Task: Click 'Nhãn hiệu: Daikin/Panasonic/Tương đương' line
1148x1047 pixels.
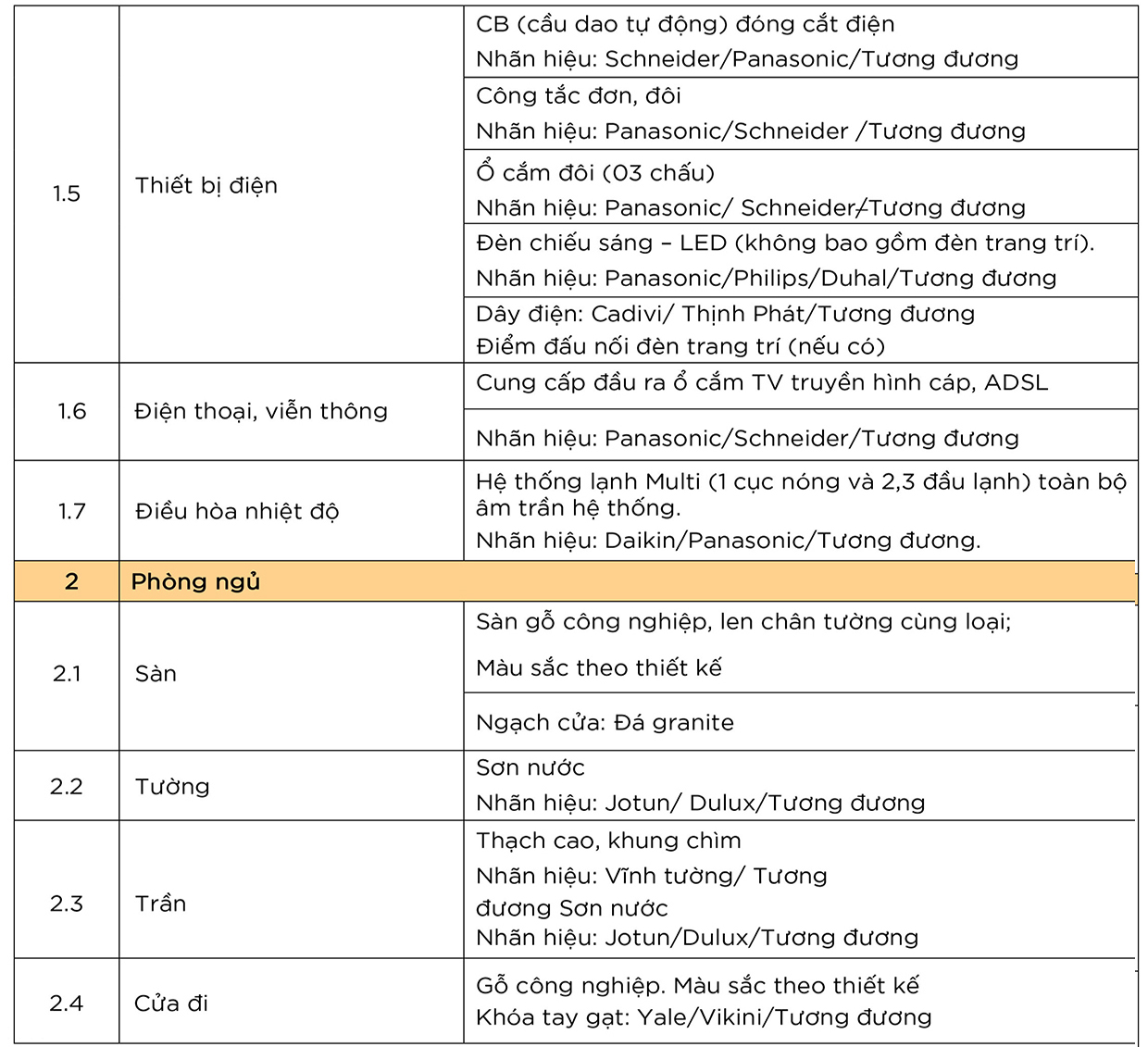Action: pyautogui.click(x=728, y=541)
